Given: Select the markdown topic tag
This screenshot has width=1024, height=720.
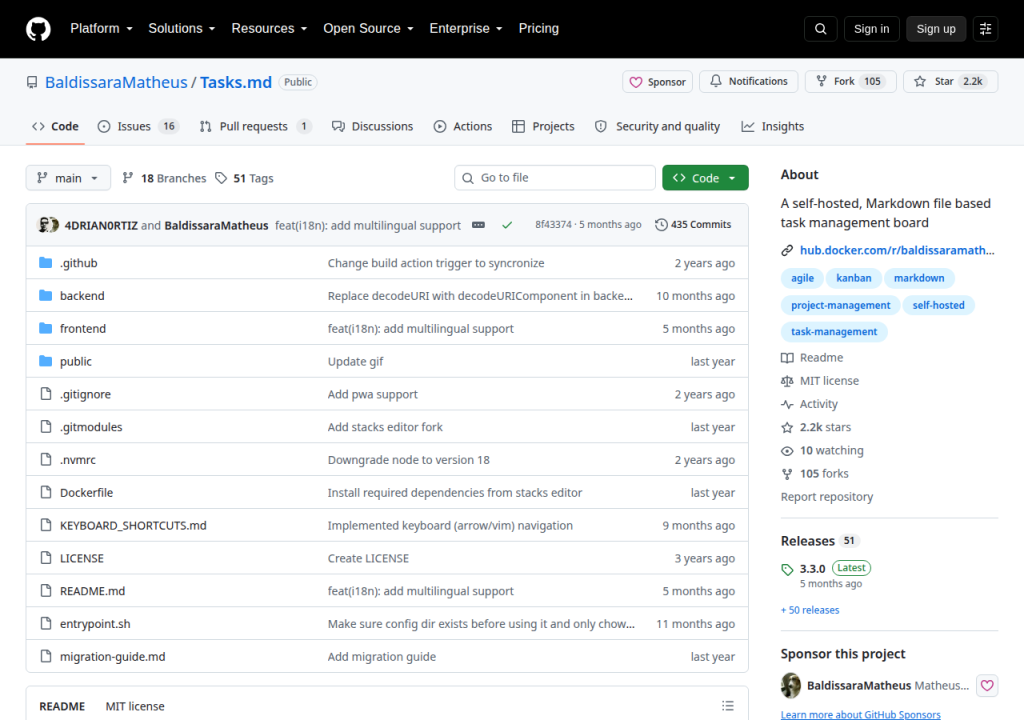Looking at the screenshot, I should [x=919, y=278].
